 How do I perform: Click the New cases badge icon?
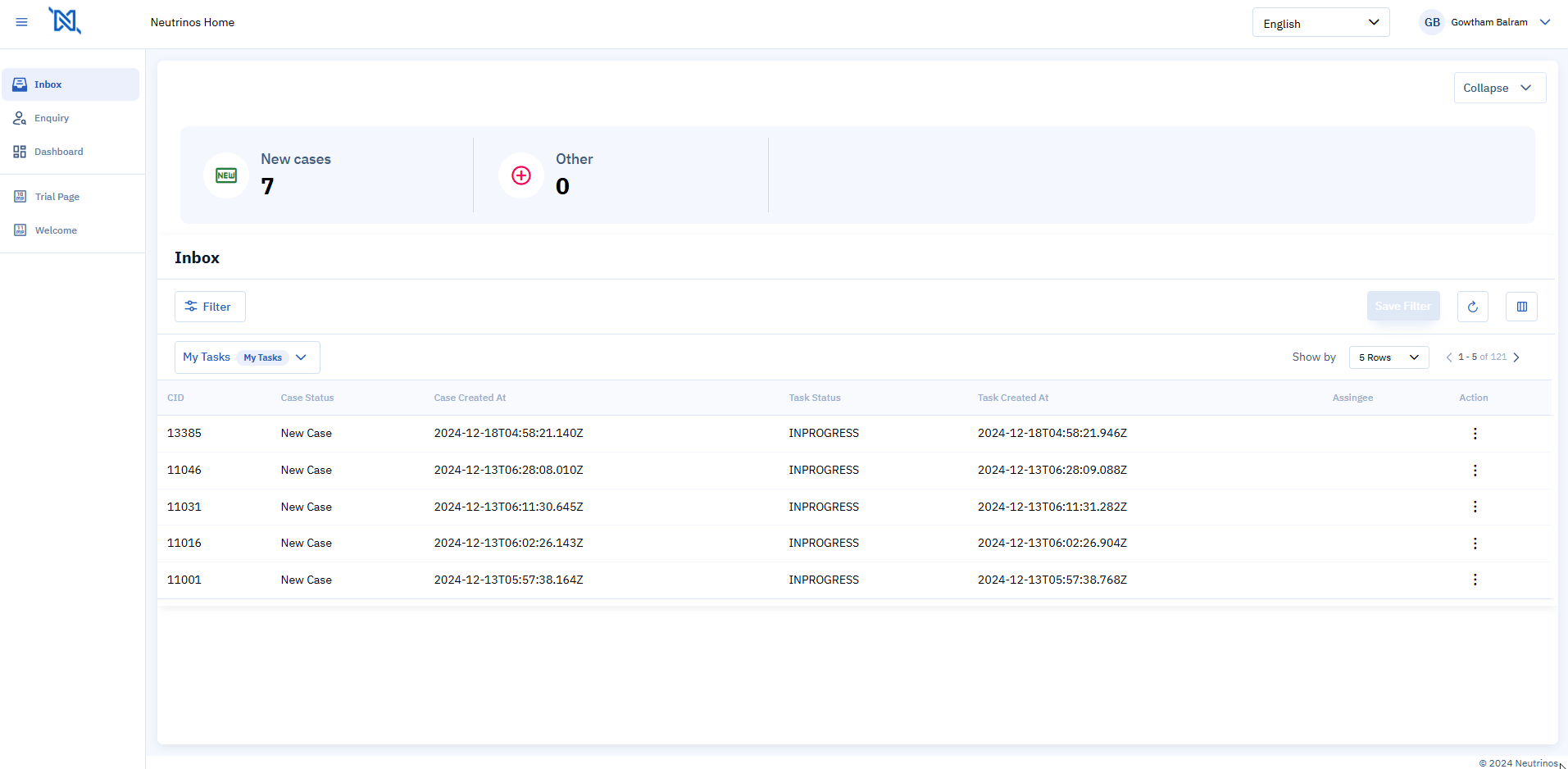(226, 175)
